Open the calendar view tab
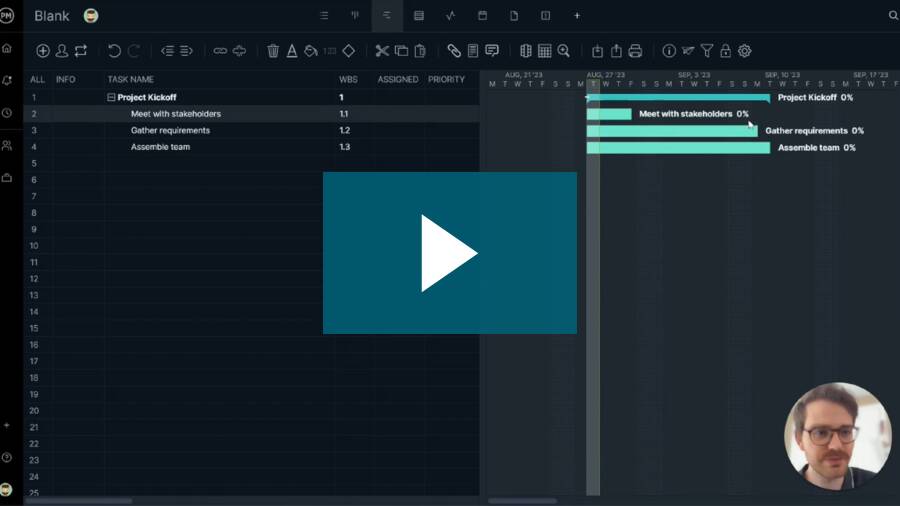This screenshot has height=506, width=900. pos(483,15)
